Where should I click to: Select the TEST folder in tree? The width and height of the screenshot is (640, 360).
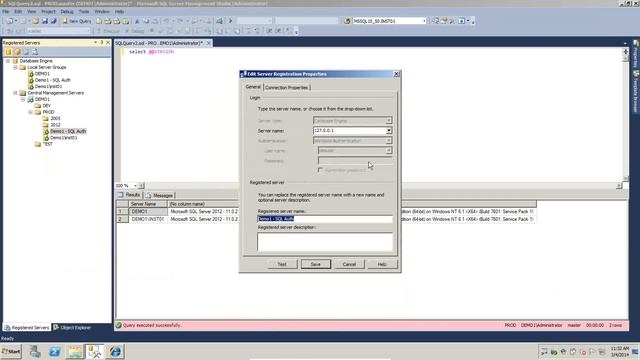[x=48, y=144]
